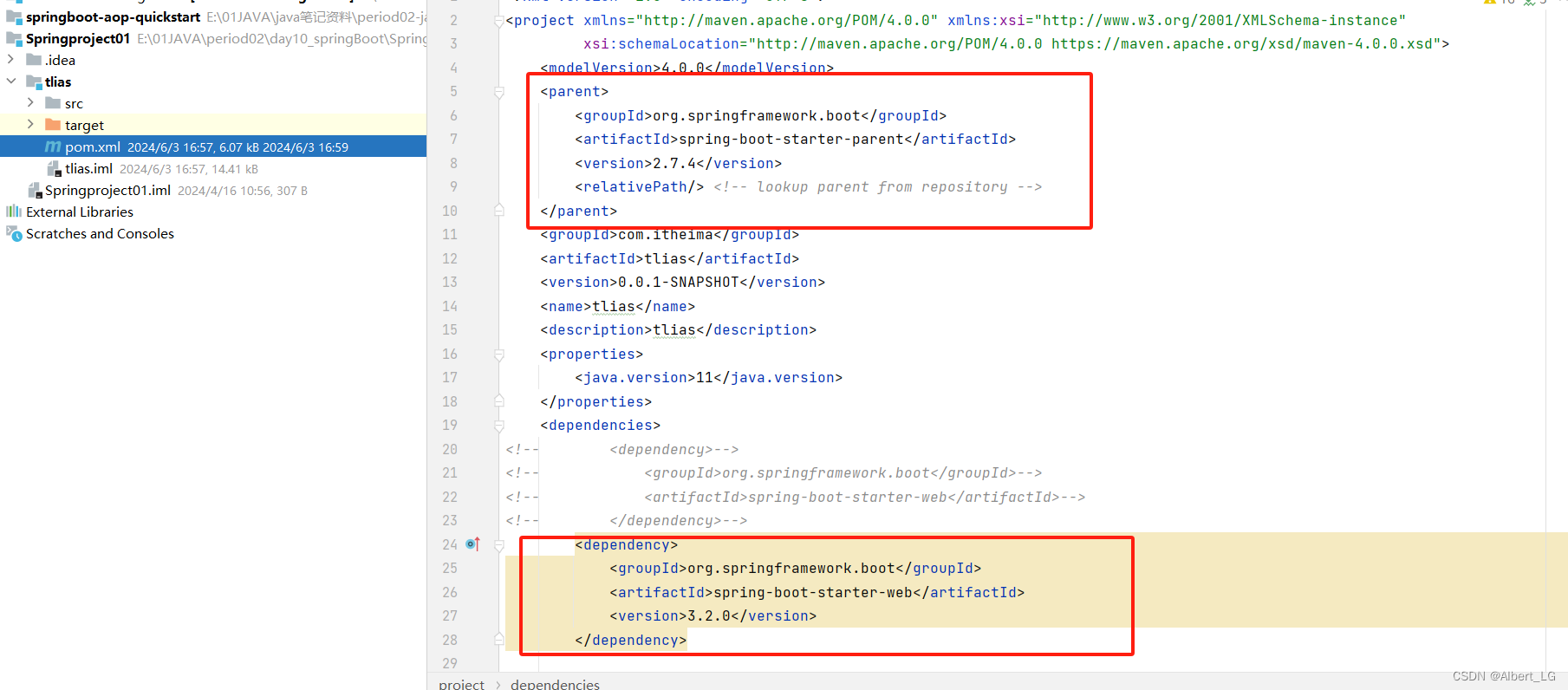The width and height of the screenshot is (1568, 690).
Task: Click the com.itheima groupId text
Action: [x=665, y=235]
